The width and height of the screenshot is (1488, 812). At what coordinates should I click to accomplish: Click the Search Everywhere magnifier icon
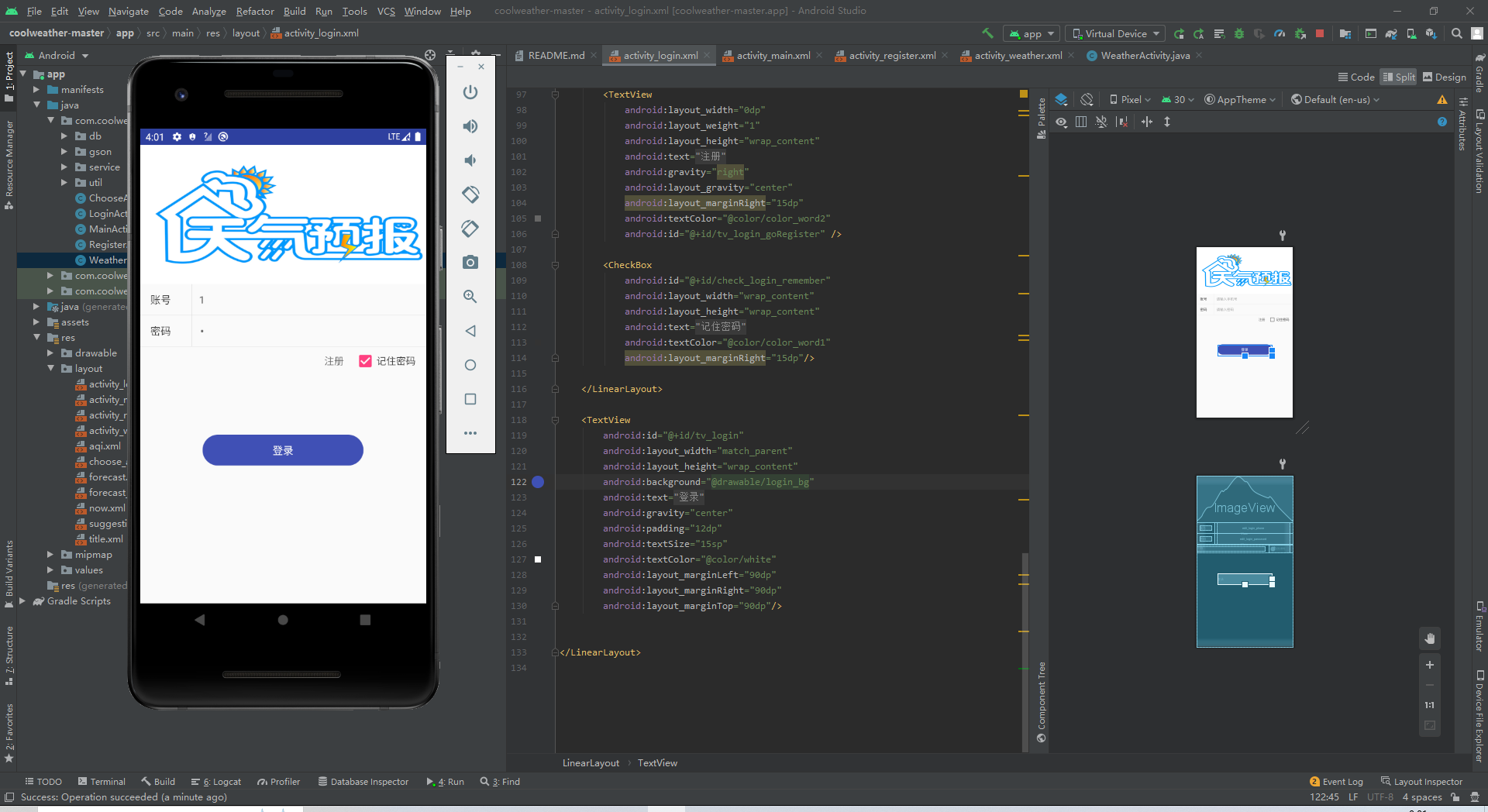point(1457,33)
